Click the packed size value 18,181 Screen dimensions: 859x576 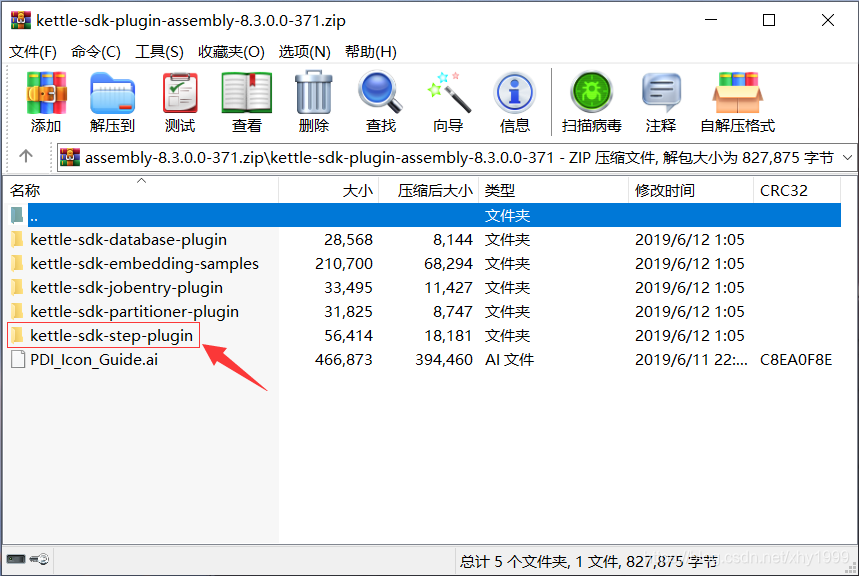(x=448, y=335)
